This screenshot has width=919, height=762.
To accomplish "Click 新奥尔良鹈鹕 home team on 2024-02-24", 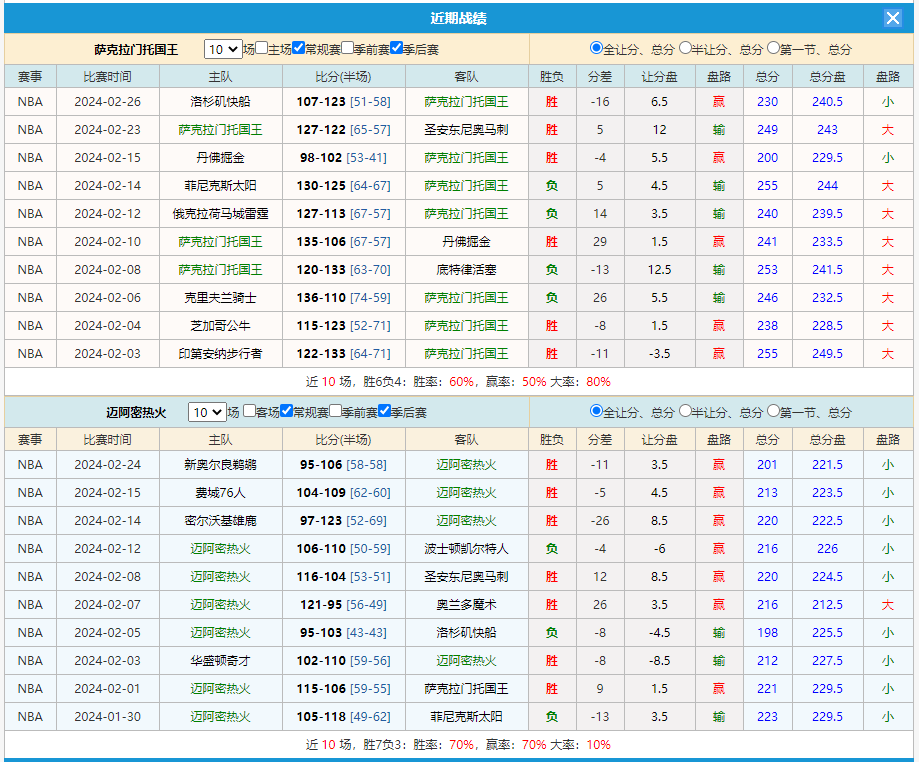I will [x=220, y=465].
